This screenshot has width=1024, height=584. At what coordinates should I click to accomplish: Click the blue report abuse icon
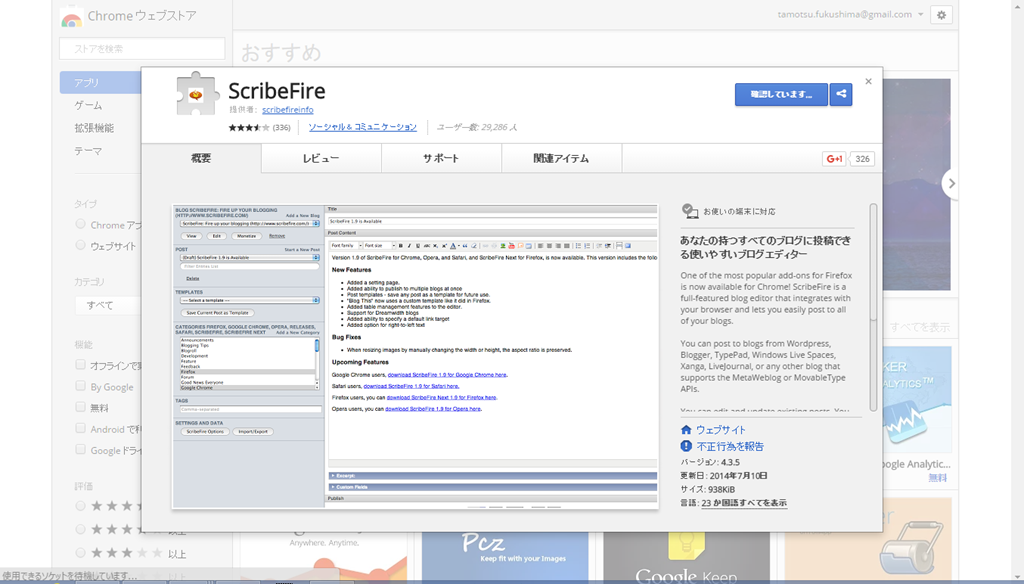tap(687, 446)
